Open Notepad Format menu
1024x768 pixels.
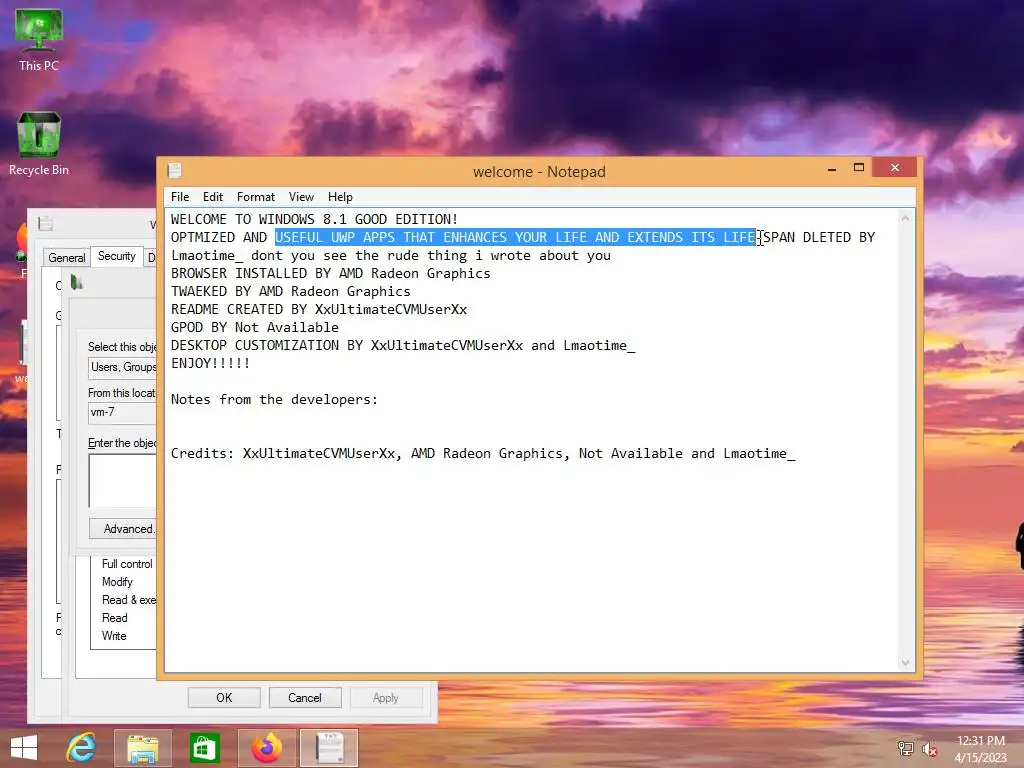pyautogui.click(x=255, y=197)
